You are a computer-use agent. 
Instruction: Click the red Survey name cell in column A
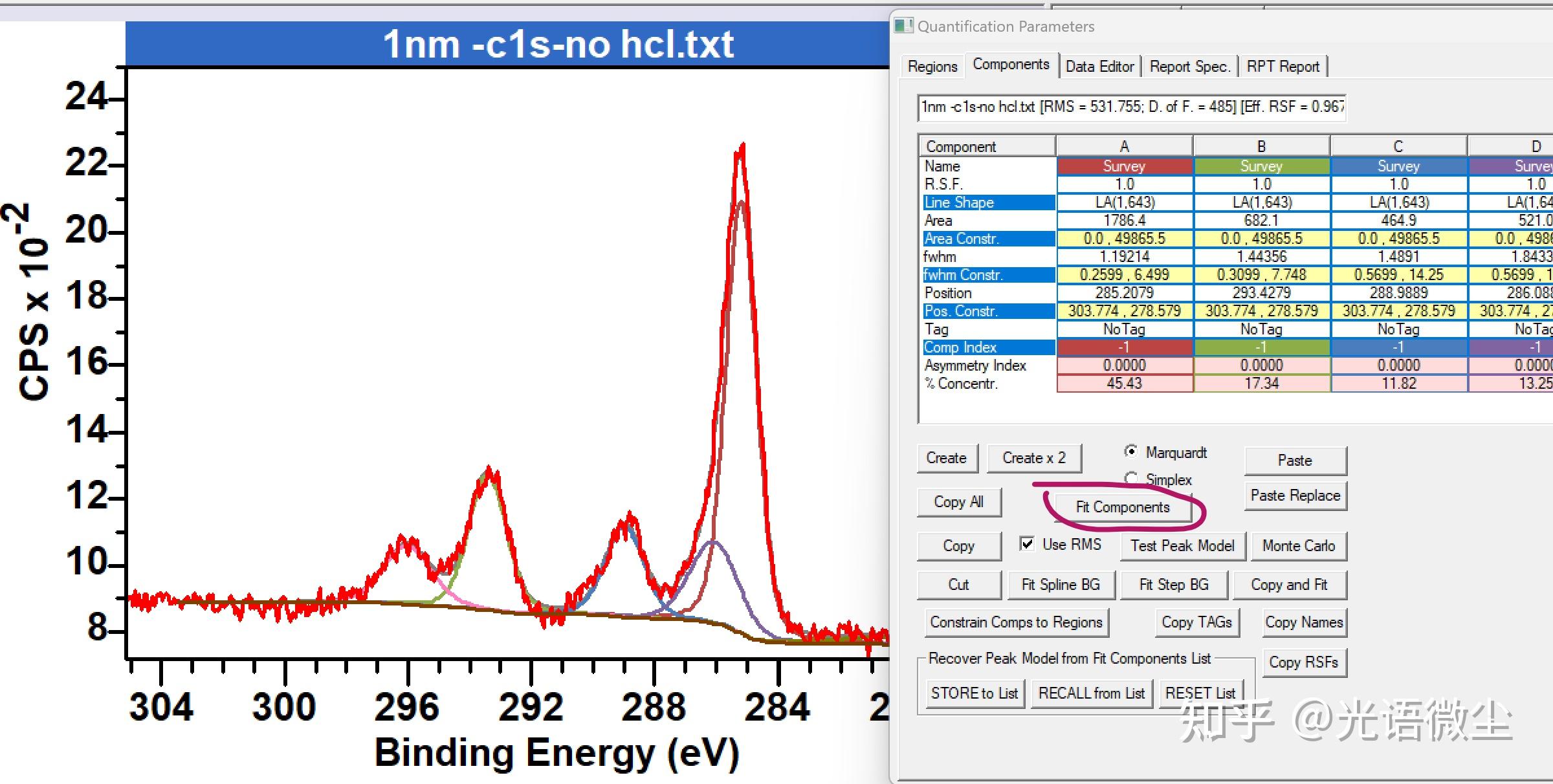point(1124,166)
